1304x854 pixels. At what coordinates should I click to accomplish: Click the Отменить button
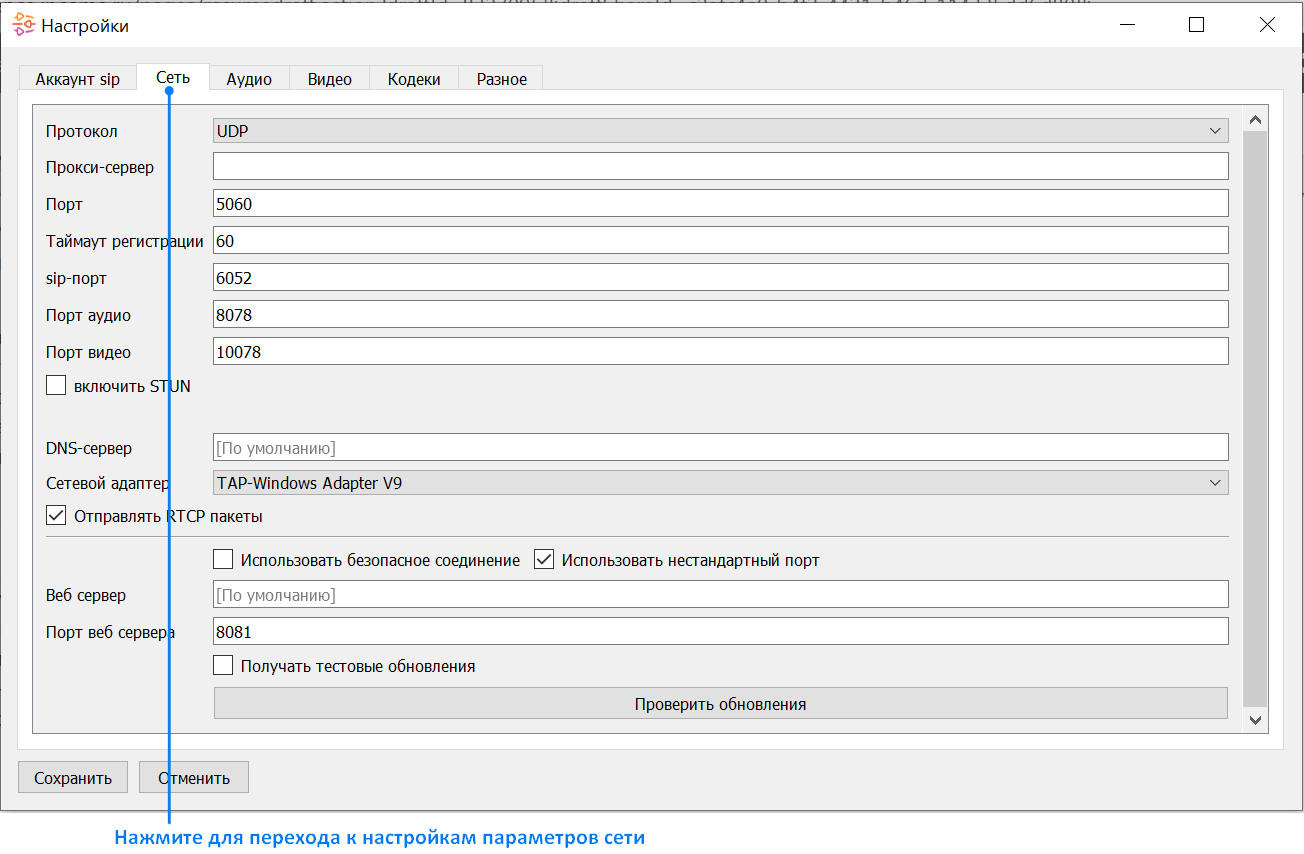(194, 778)
